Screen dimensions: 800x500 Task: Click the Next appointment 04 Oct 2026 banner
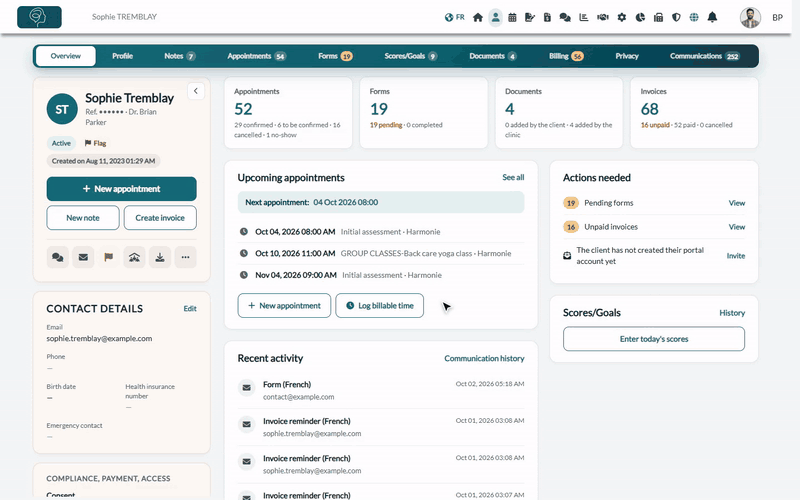click(381, 203)
